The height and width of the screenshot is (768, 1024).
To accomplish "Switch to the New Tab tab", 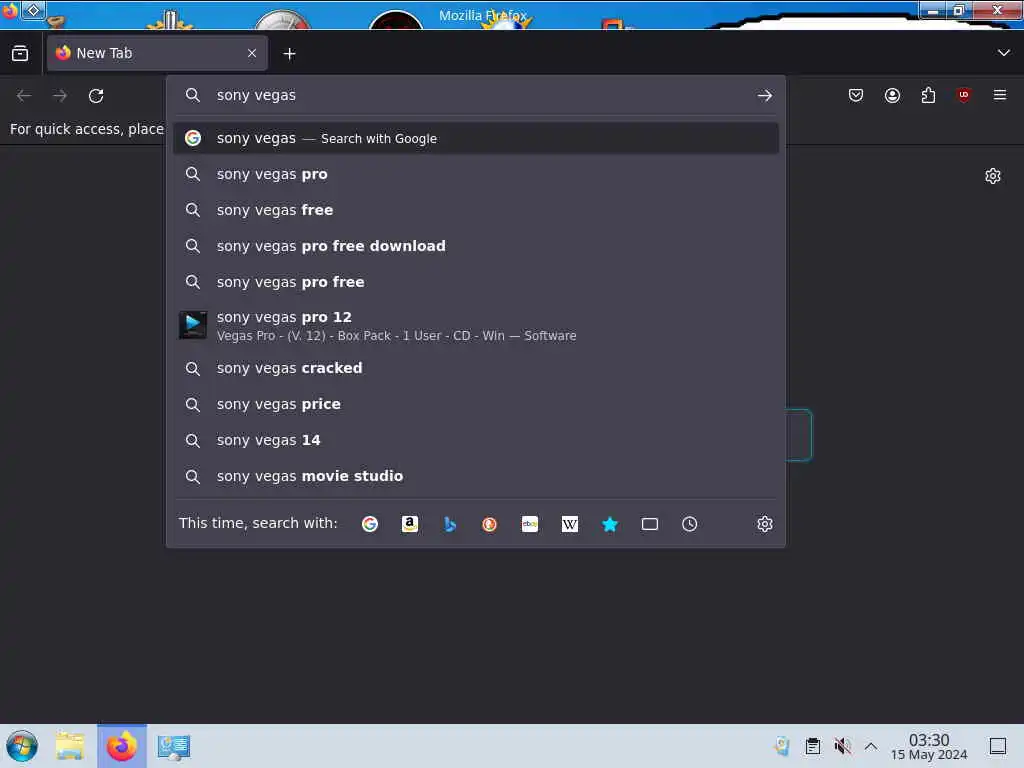I will pos(157,53).
